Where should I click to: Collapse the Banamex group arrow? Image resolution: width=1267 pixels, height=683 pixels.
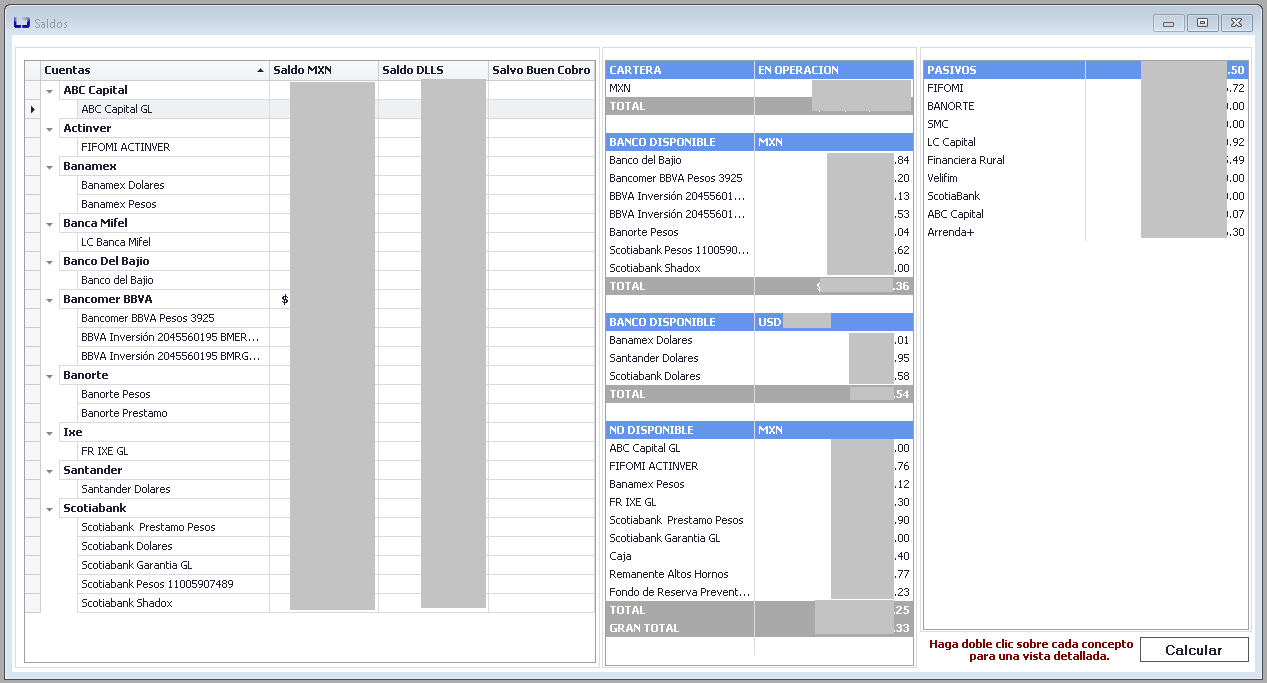tap(50, 166)
